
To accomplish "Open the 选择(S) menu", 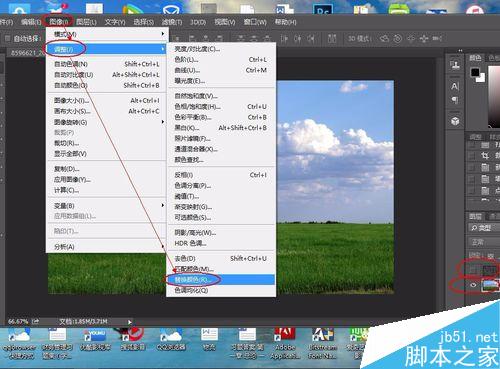I will tap(144, 22).
